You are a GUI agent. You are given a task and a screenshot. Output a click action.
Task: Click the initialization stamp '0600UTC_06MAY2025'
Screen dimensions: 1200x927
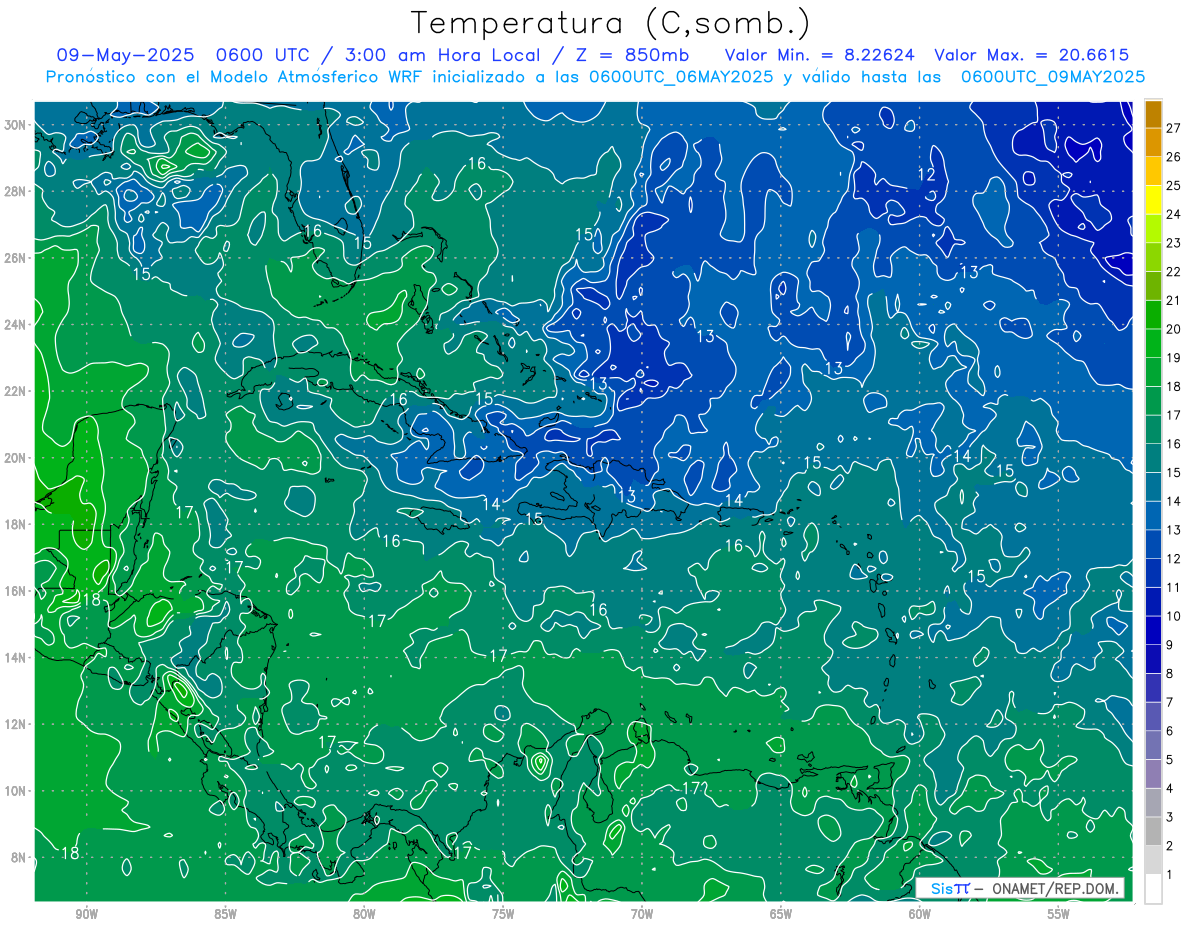681,76
